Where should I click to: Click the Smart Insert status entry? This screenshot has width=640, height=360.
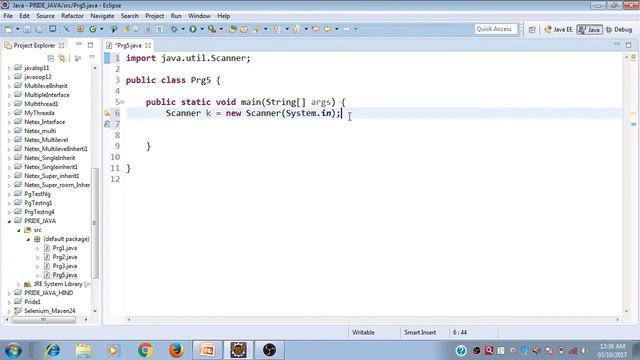(420, 333)
